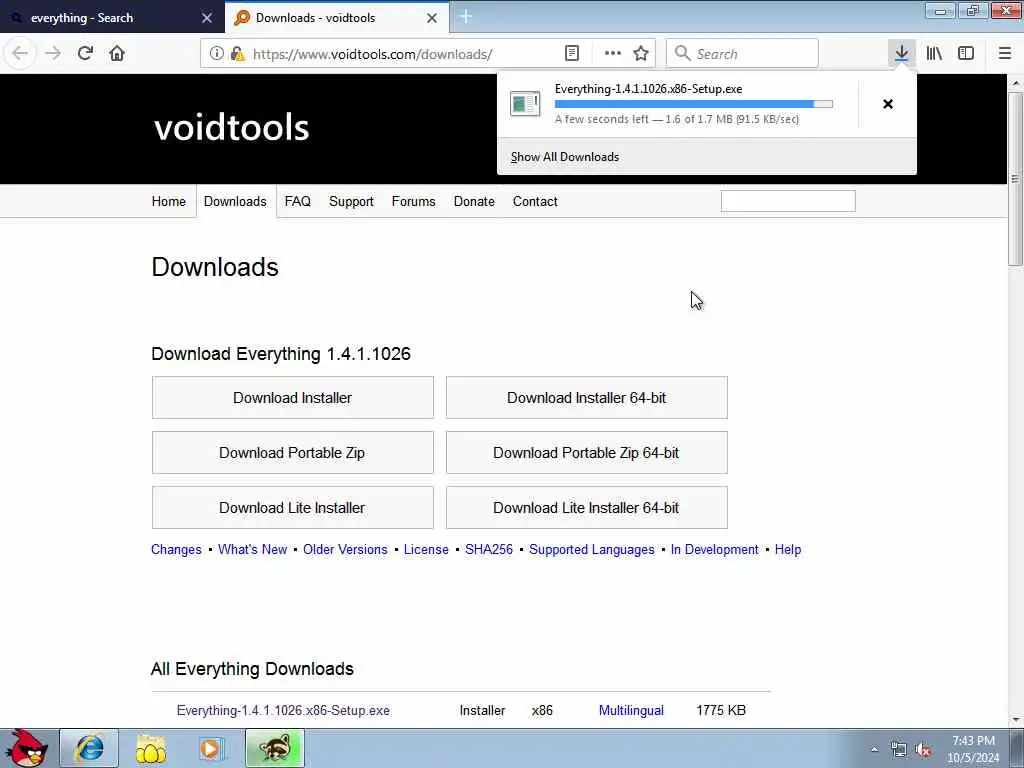Click the downloading file's exe icon
The image size is (1024, 768).
525,104
